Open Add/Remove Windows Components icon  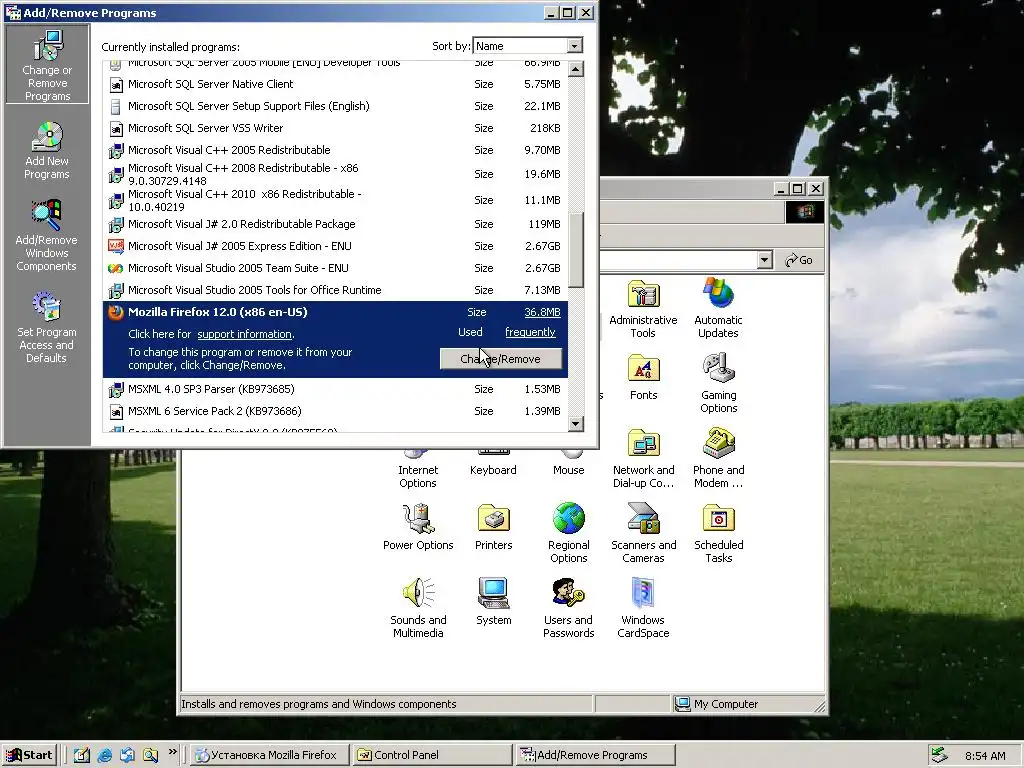47,235
